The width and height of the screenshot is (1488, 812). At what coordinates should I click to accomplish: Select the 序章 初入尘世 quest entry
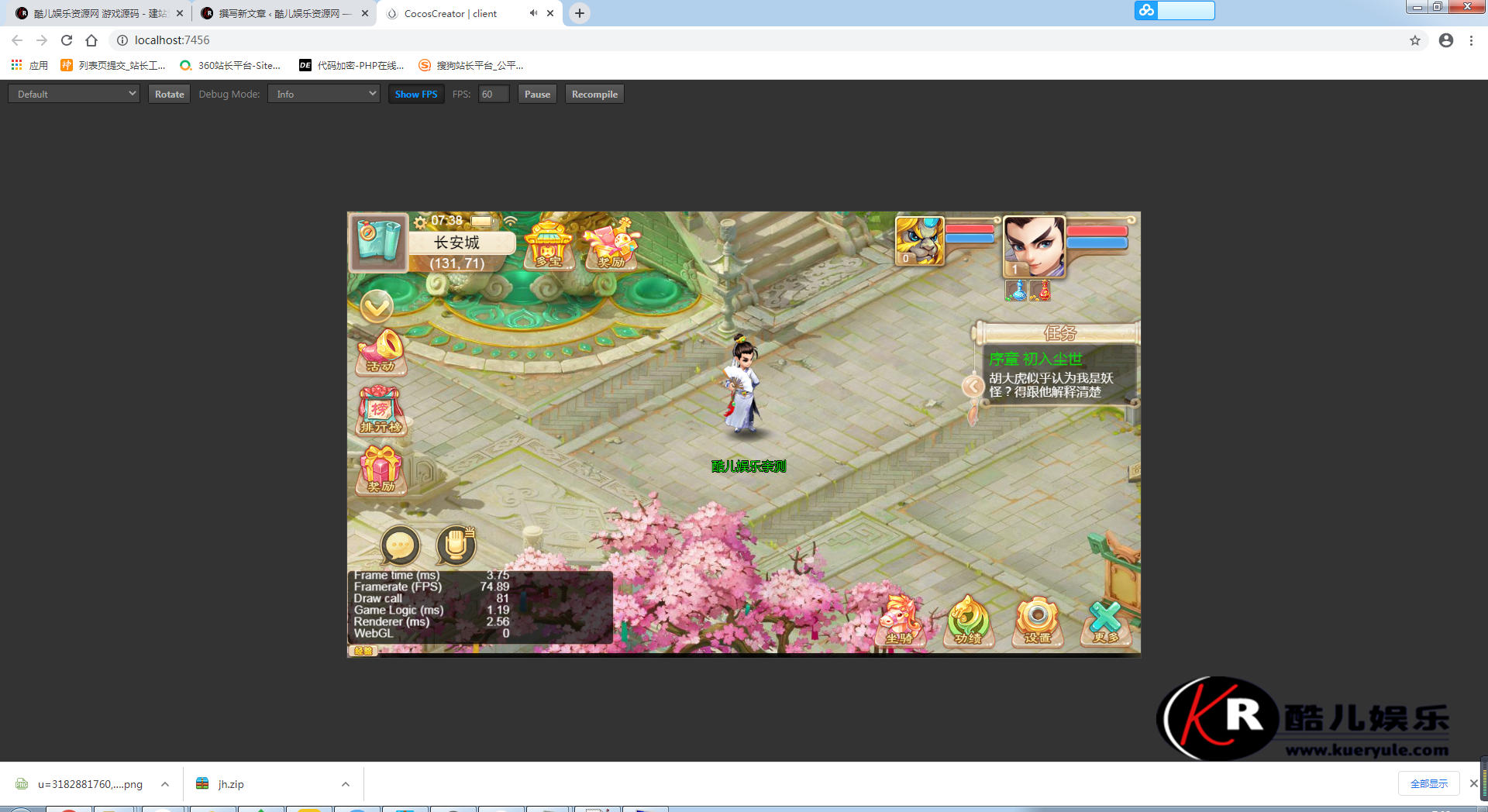click(1035, 360)
